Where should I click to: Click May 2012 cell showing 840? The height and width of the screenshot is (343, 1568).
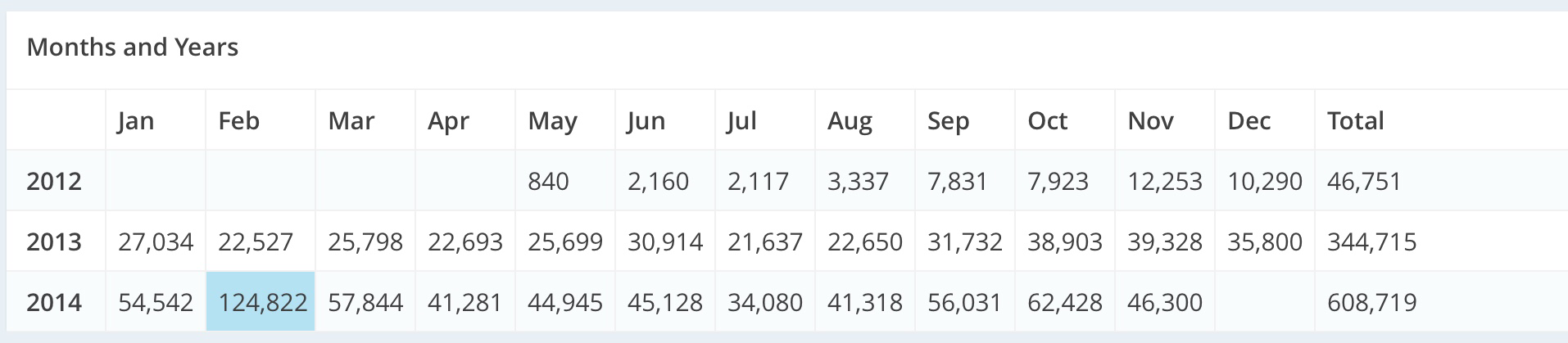(548, 181)
